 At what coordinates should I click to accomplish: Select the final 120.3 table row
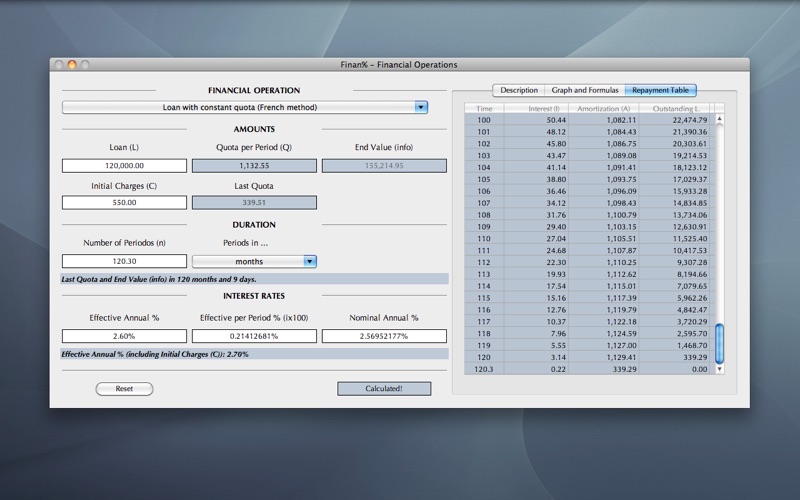tap(589, 369)
